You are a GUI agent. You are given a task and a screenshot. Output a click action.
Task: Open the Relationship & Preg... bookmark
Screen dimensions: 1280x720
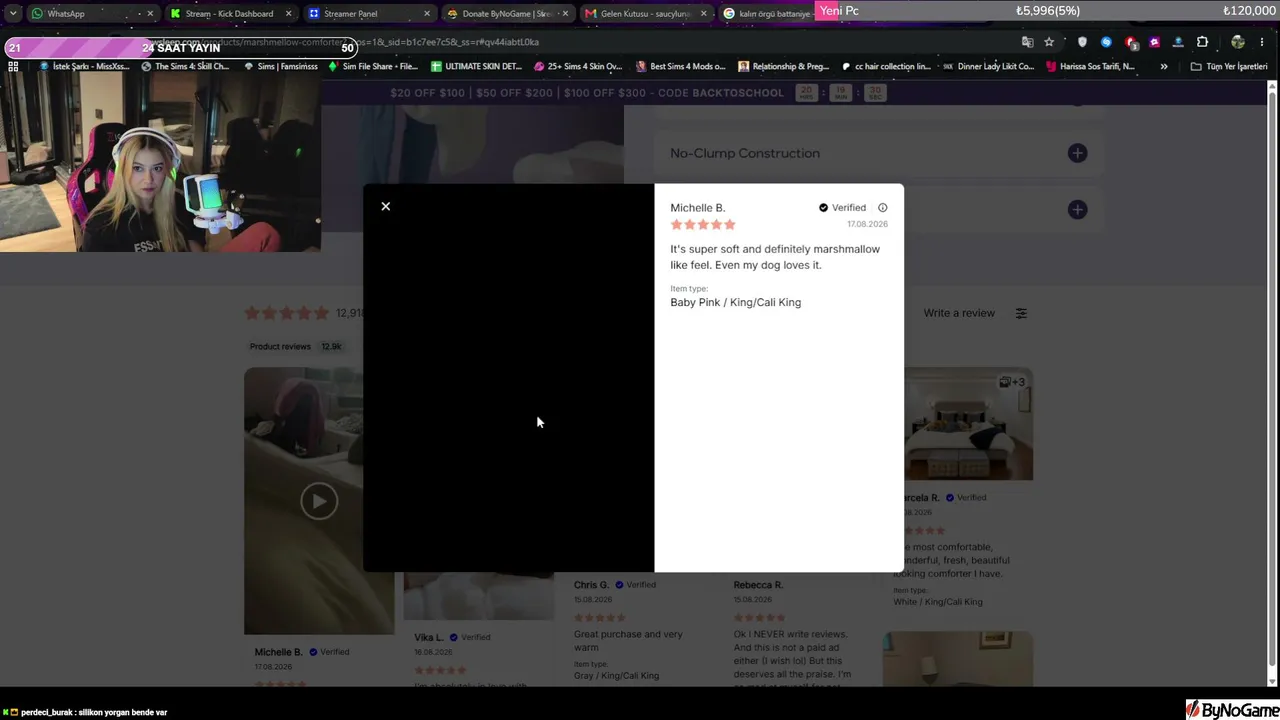(x=784, y=66)
